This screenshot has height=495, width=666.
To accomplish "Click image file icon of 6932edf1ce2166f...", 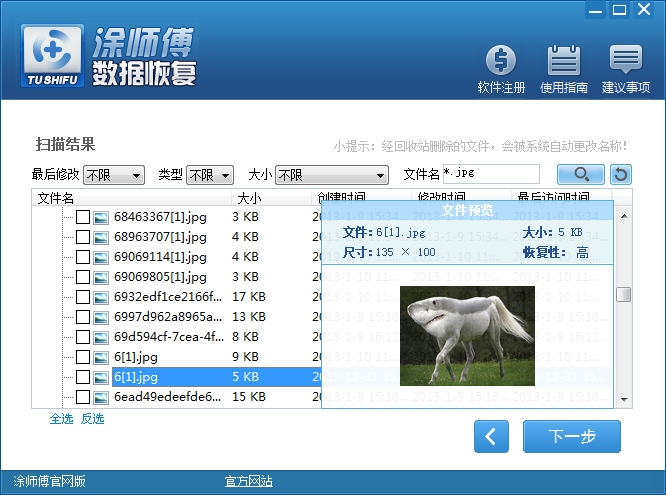I will pos(101,297).
